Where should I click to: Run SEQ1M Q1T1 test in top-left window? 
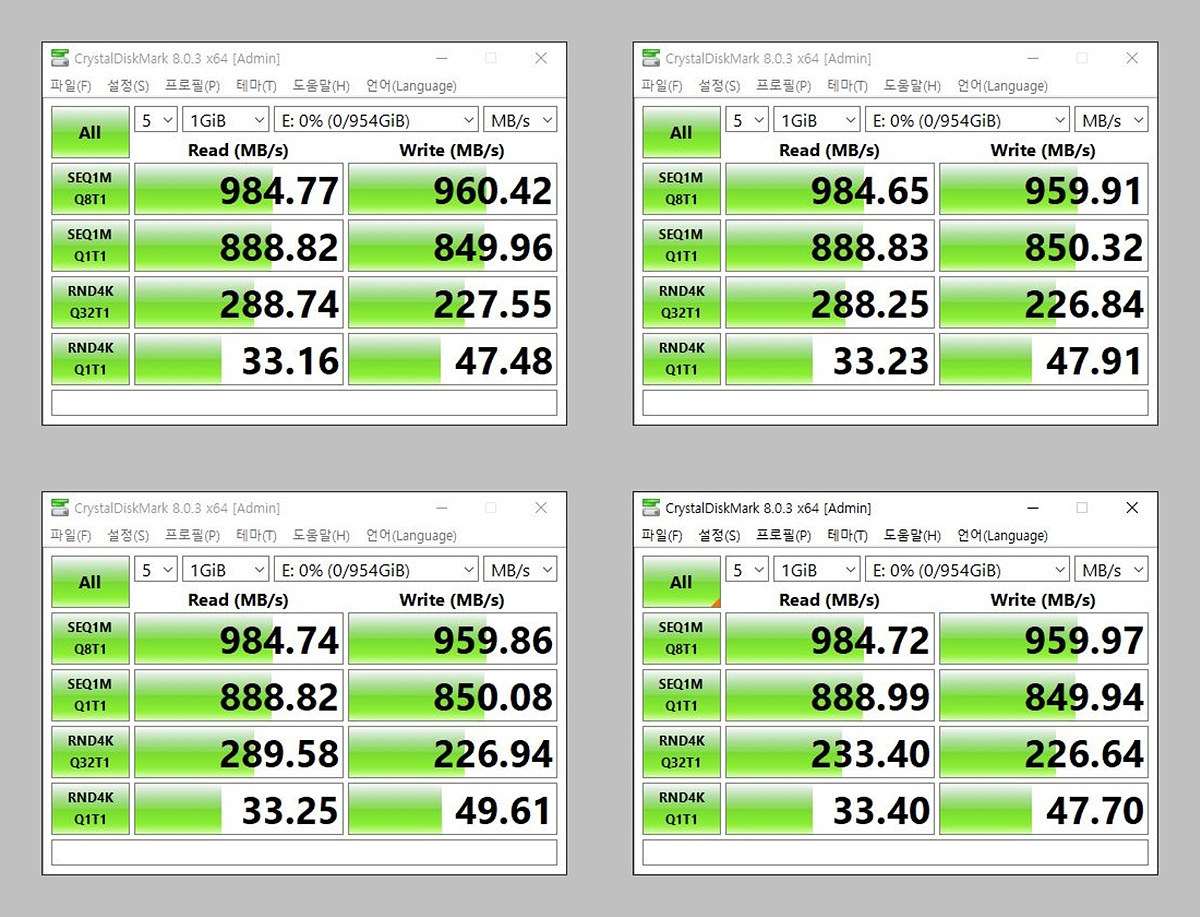click(x=90, y=246)
